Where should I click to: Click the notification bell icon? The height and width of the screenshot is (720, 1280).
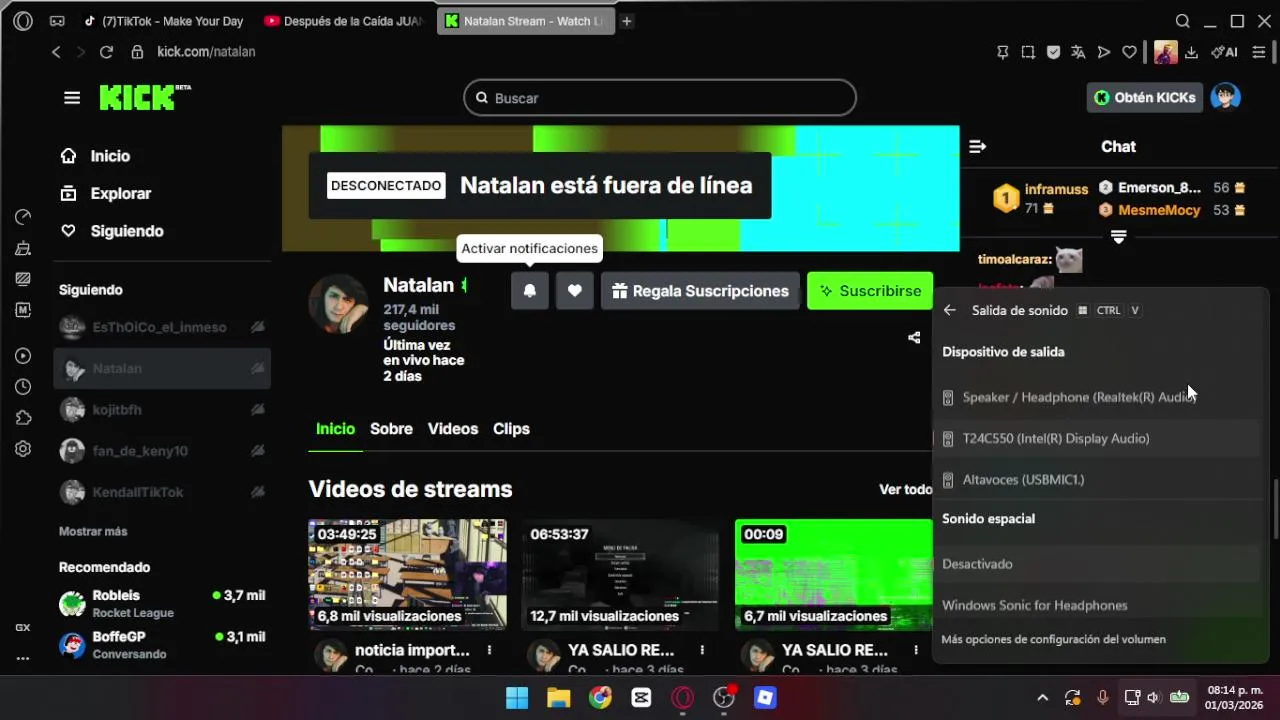pyautogui.click(x=530, y=291)
